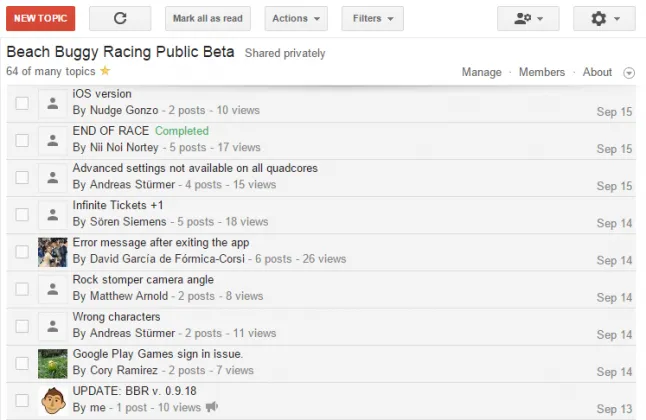
Task: Click the refresh icon button
Action: tap(120, 18)
